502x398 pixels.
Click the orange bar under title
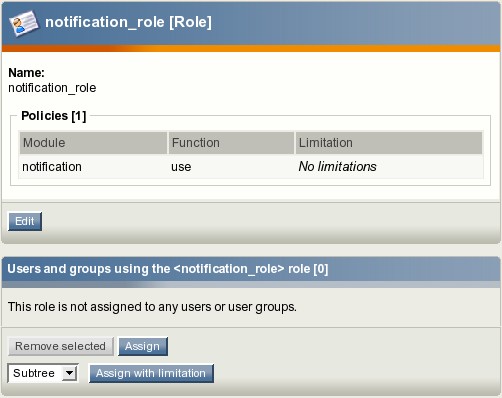click(x=251, y=48)
